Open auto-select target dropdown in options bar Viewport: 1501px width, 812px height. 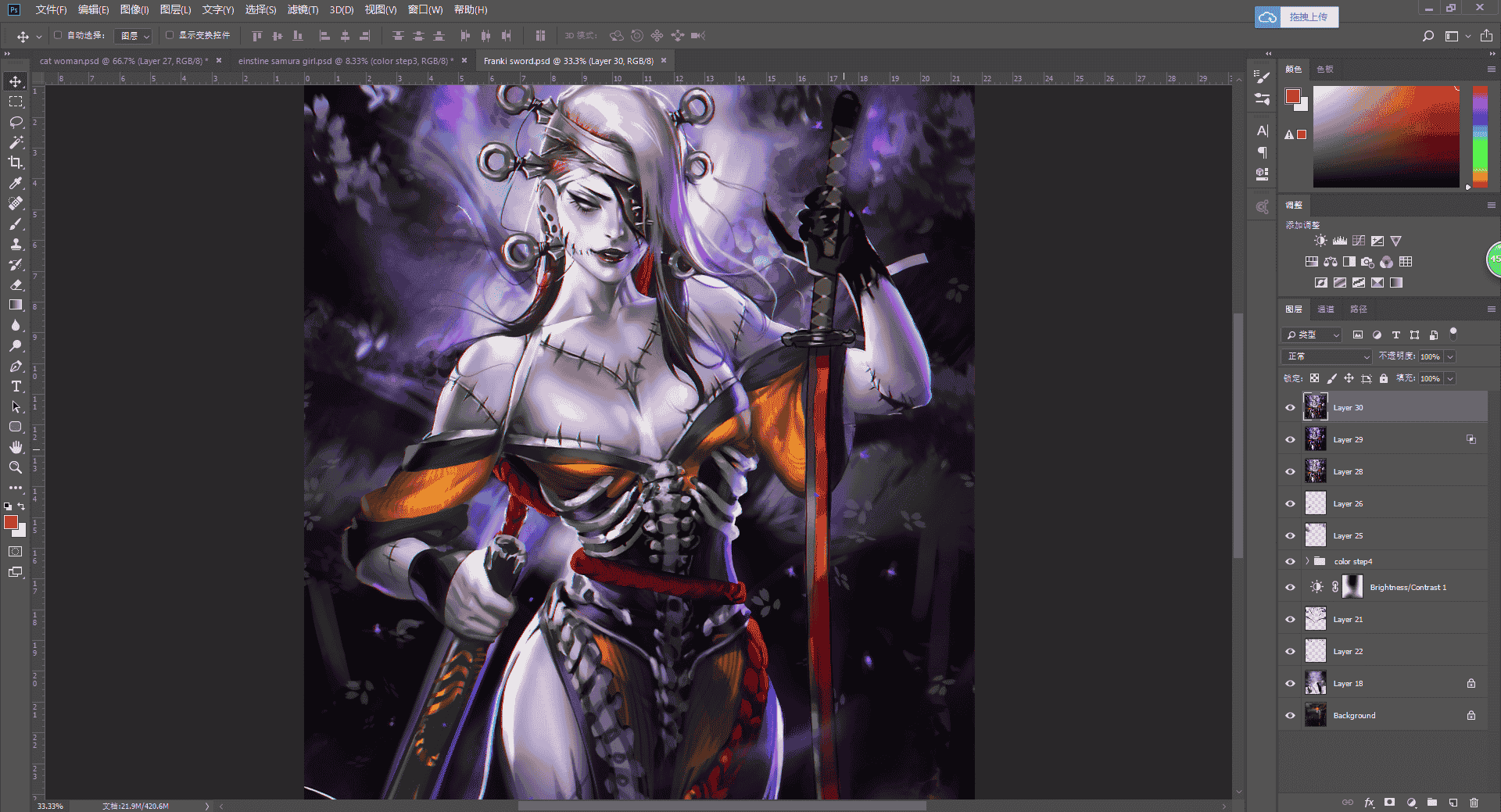click(133, 36)
